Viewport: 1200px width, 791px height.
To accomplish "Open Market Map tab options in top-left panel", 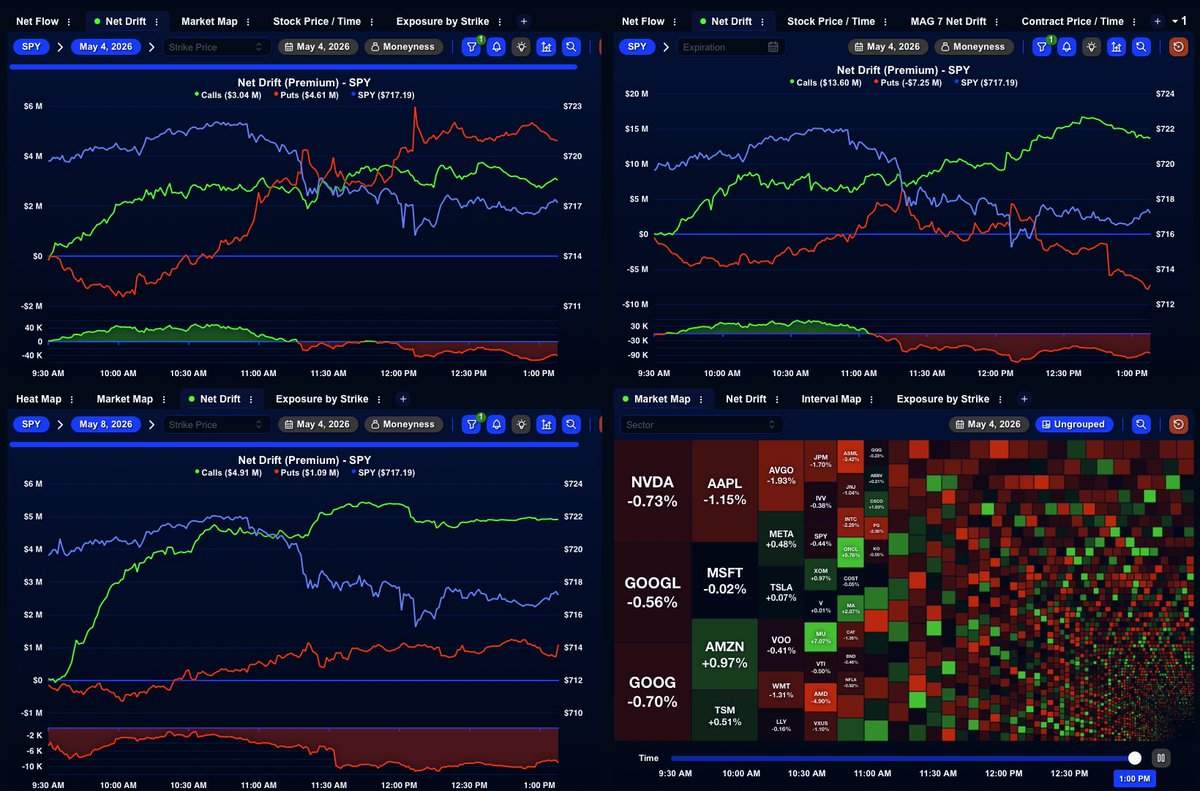I will [x=248, y=21].
